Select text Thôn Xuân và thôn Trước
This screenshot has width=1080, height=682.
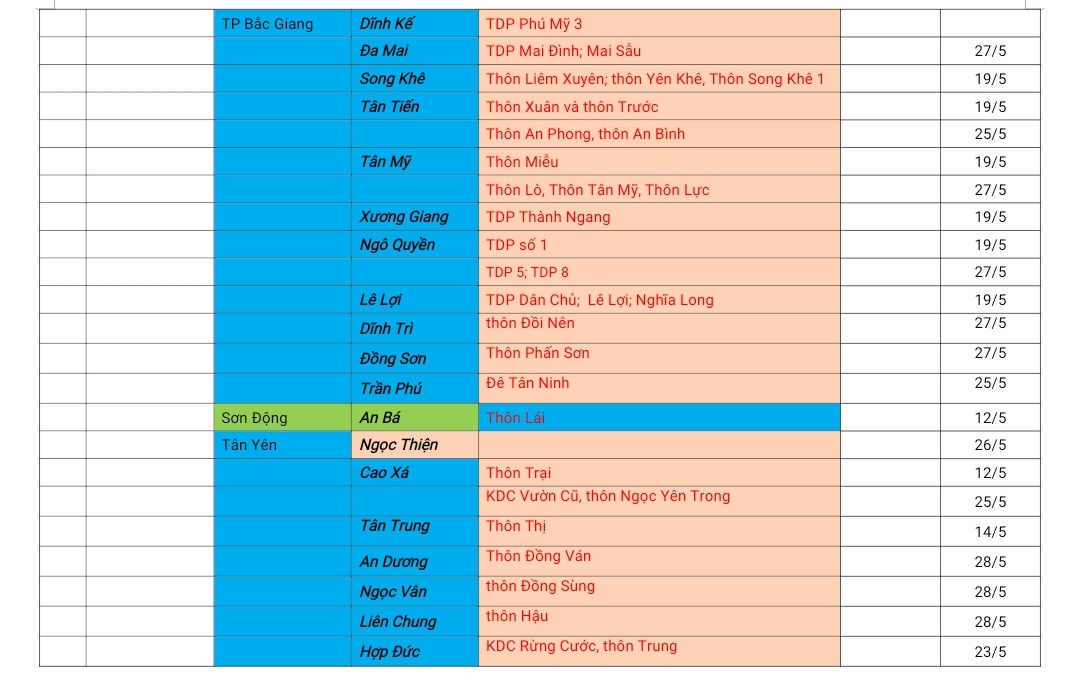(572, 107)
